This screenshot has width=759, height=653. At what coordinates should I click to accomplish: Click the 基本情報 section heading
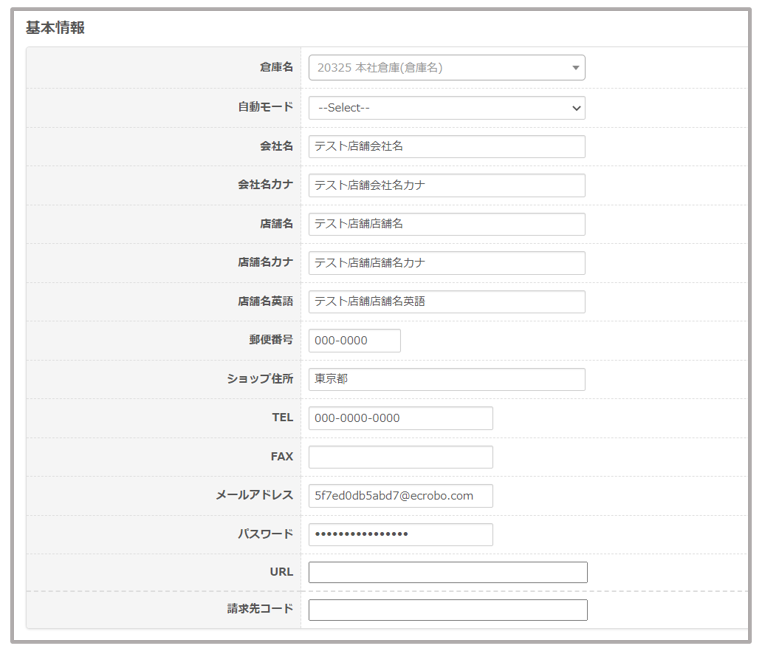pyautogui.click(x=55, y=28)
